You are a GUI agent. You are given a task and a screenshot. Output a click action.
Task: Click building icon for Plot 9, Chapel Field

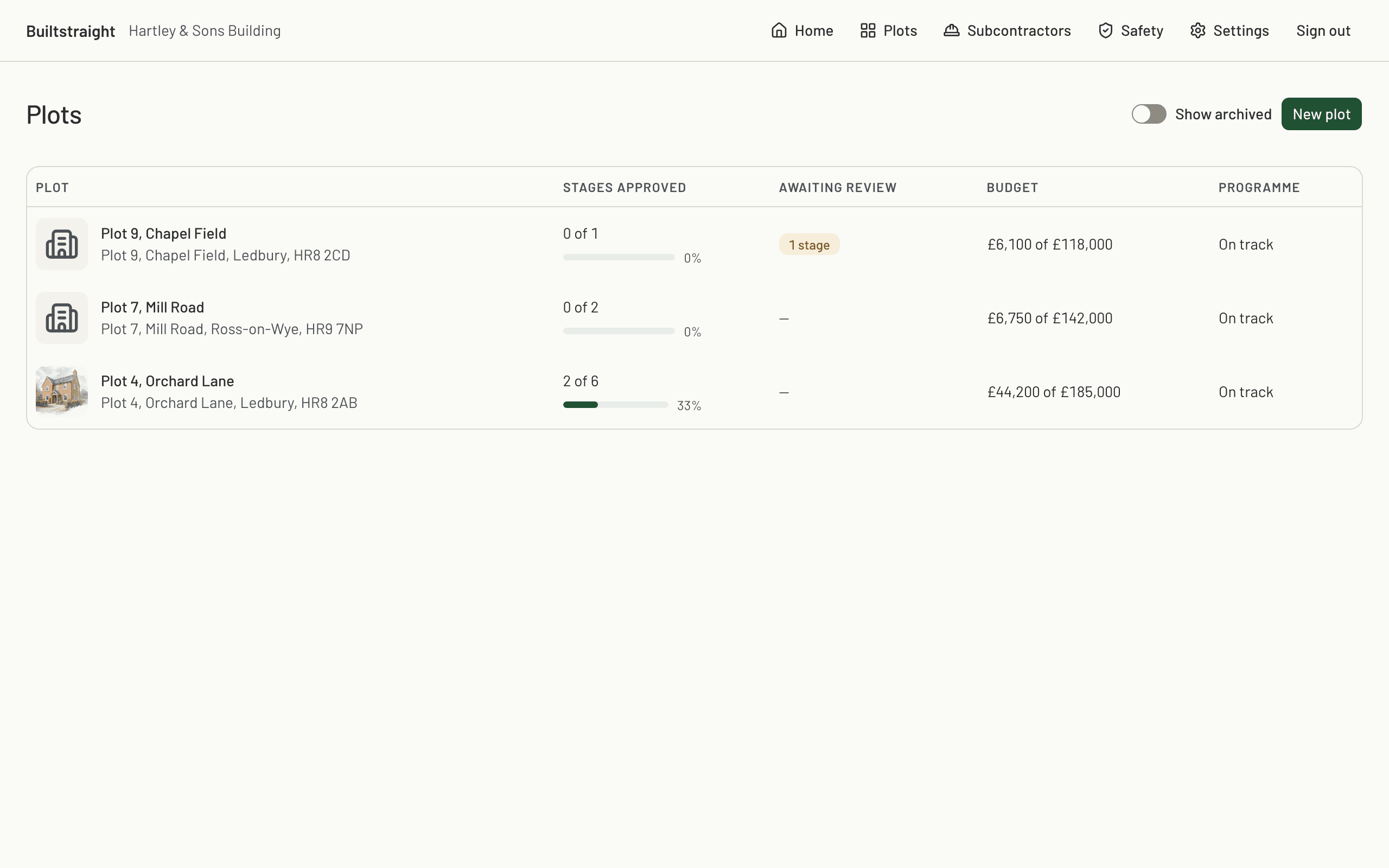(x=62, y=244)
